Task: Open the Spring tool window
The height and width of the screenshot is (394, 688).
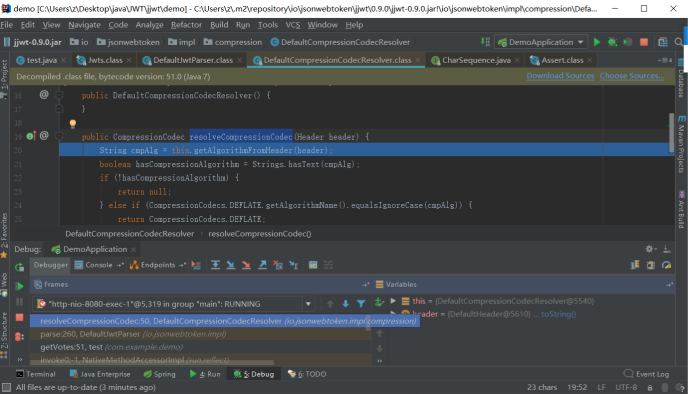Action: 160,374
